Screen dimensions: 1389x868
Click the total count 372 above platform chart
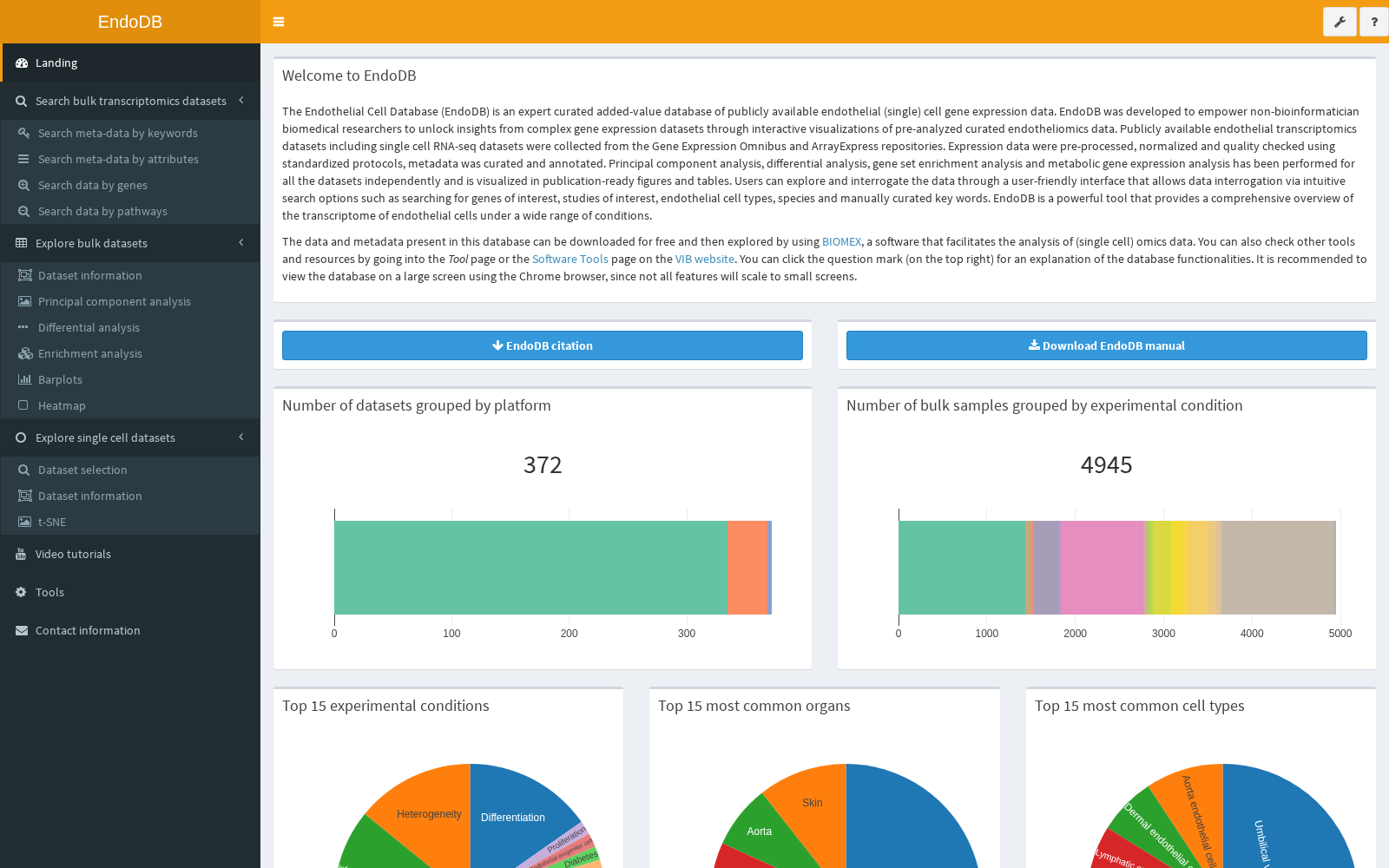pos(543,465)
